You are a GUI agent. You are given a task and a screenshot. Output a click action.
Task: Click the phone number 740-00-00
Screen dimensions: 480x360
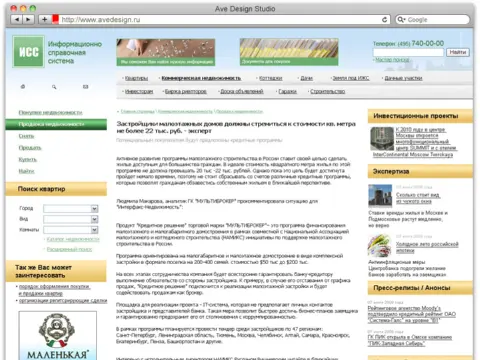tap(428, 43)
